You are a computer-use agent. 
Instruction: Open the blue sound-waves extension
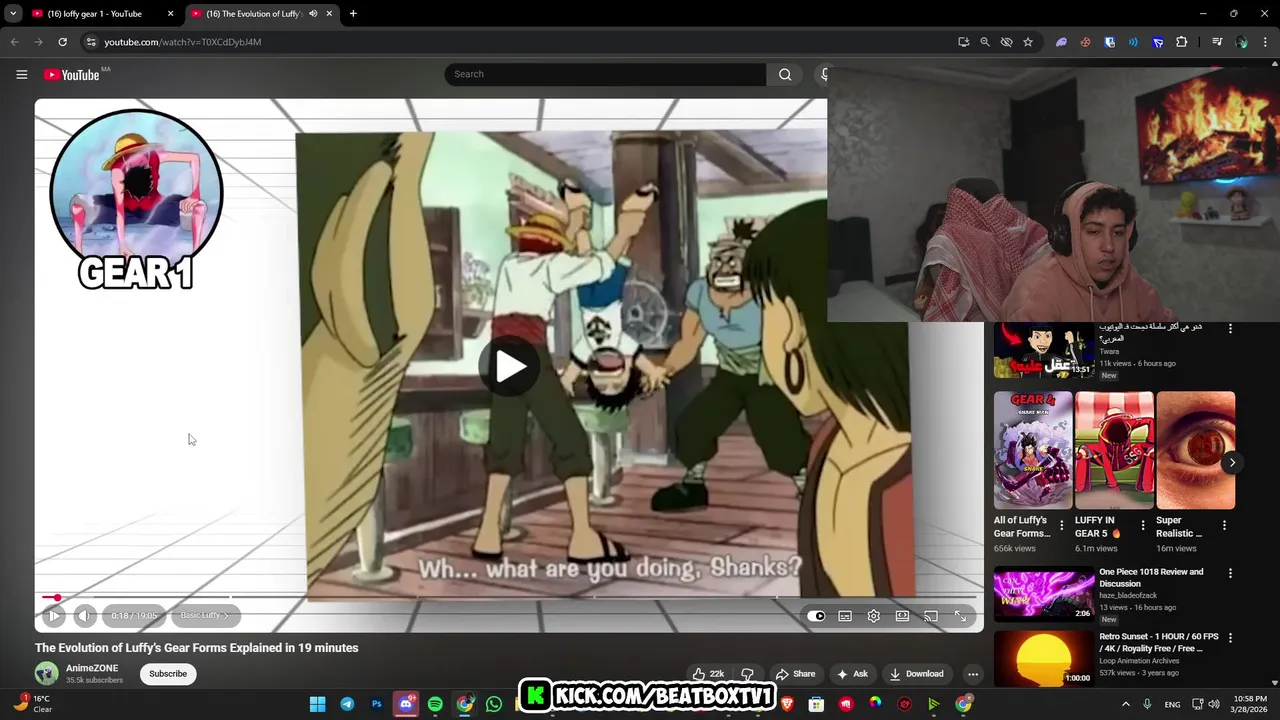point(1133,42)
